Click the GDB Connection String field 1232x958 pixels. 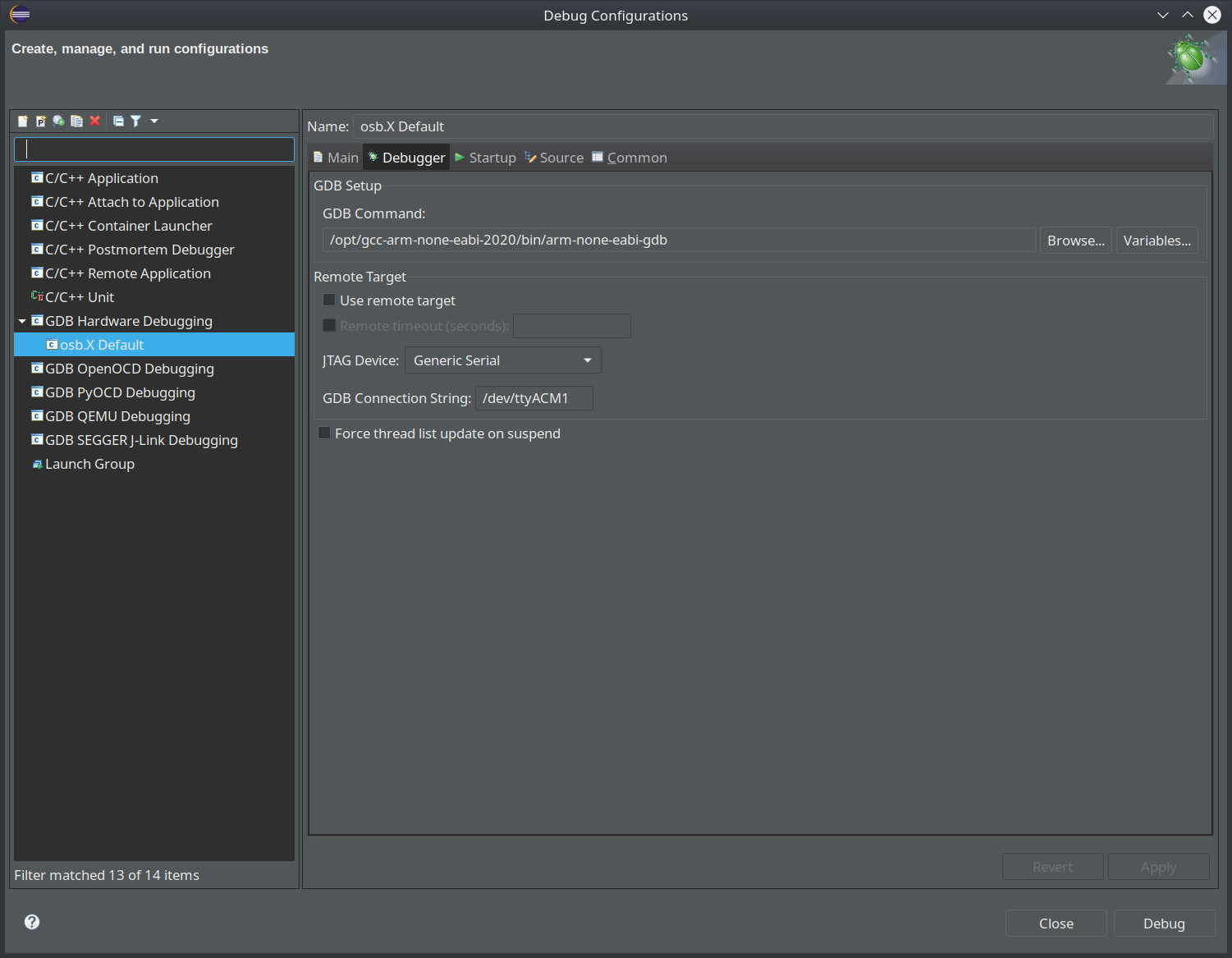tap(534, 398)
